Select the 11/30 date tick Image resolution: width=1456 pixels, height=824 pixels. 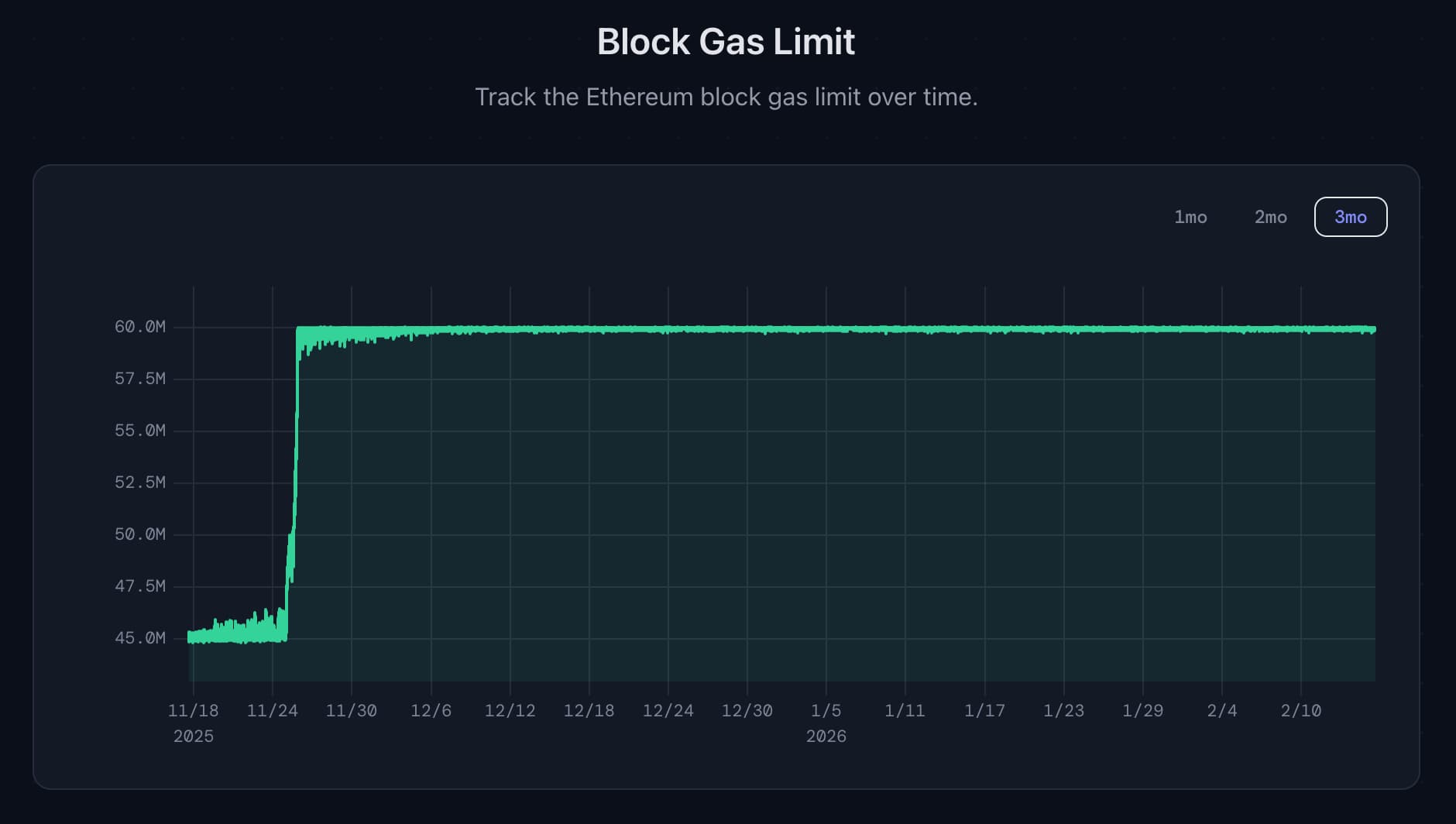351,710
